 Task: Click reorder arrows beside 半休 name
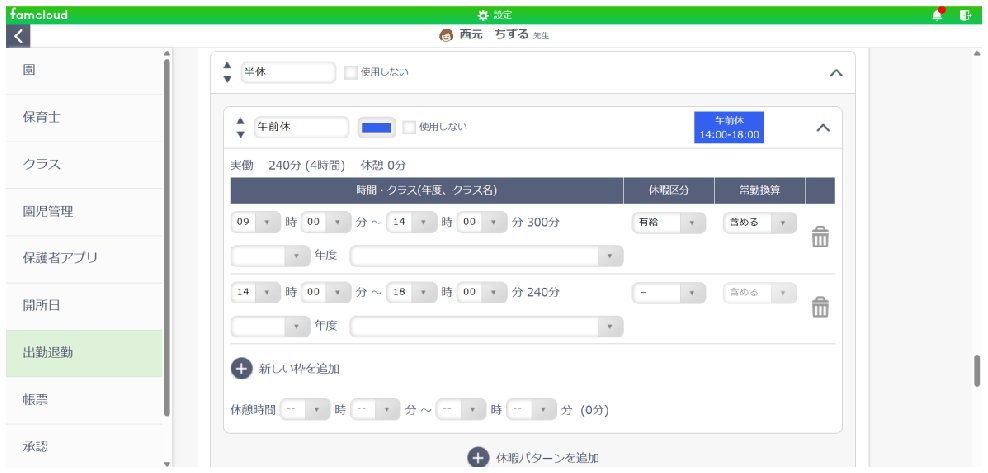(x=229, y=73)
